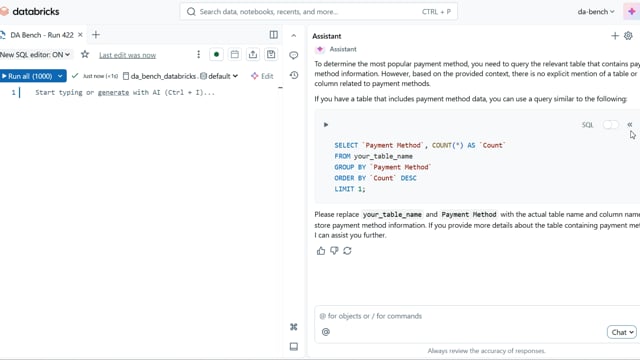Open the da-bench workspace dropdown
The height and width of the screenshot is (360, 640).
(596, 11)
